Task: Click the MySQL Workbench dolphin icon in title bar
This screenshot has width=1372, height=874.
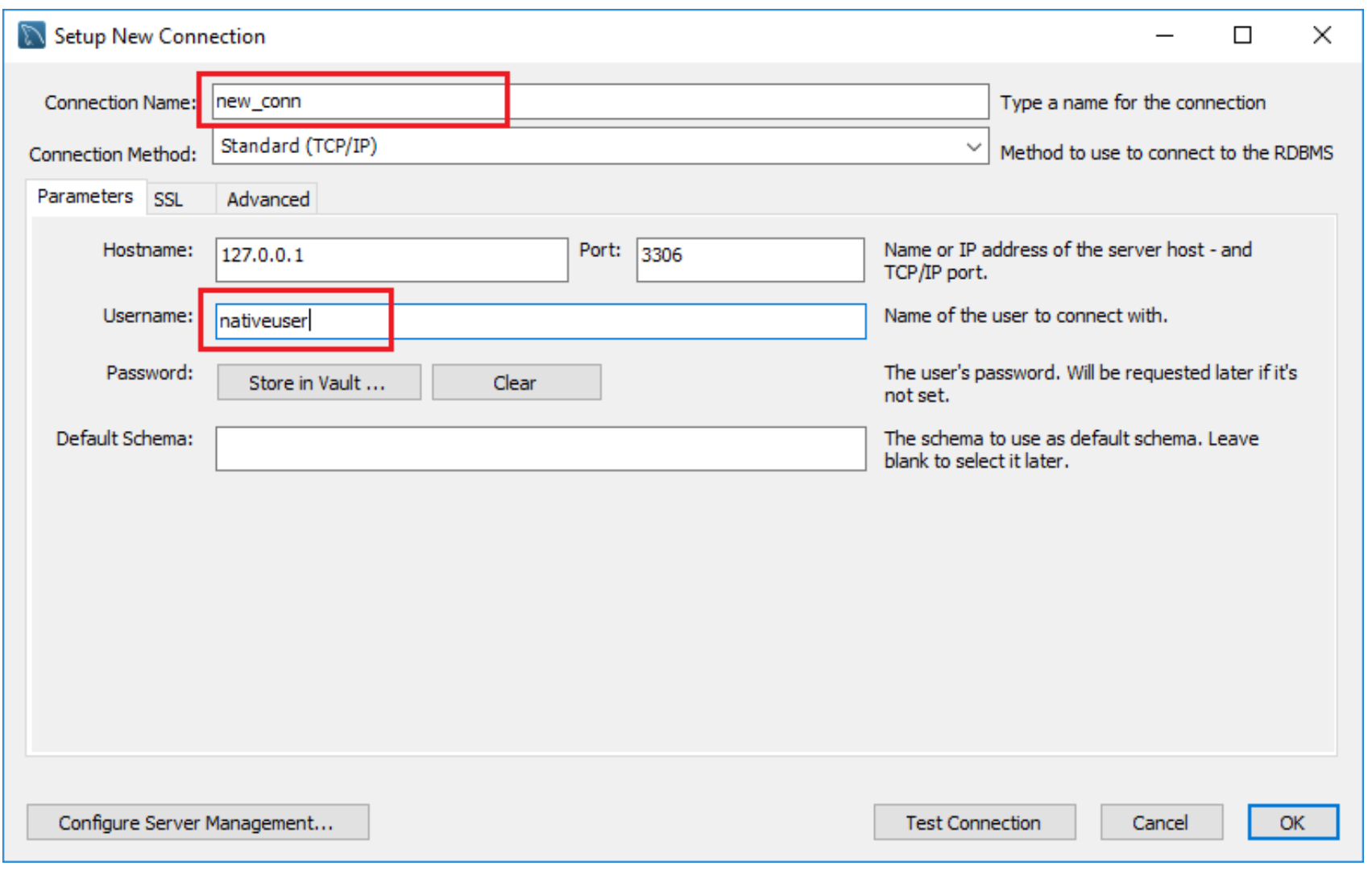Action: 31,35
